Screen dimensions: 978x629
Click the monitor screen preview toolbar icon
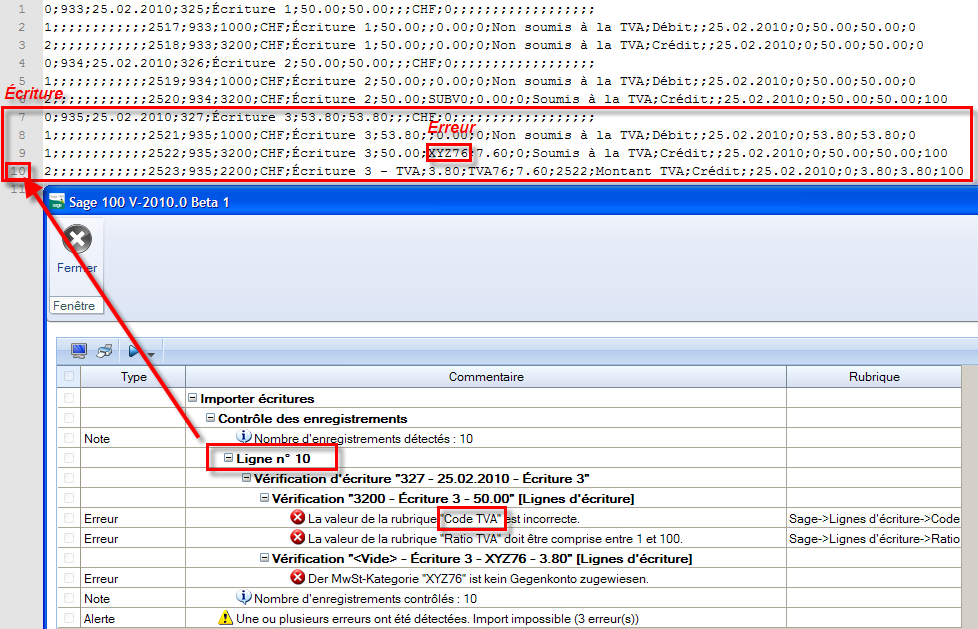point(79,351)
